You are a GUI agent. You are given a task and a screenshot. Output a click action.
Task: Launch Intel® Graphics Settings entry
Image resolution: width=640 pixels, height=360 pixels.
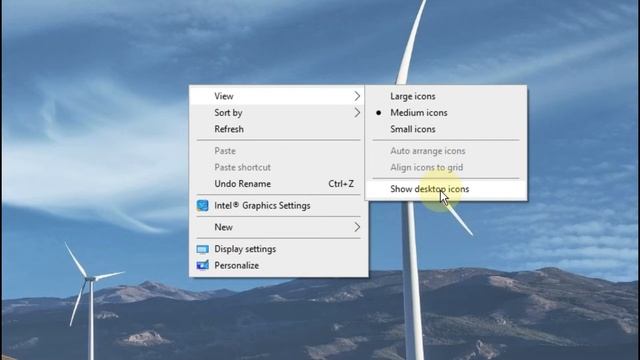pos(278,205)
